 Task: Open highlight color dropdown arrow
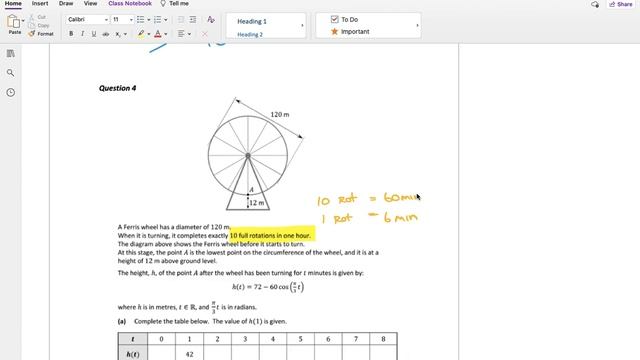[149, 34]
